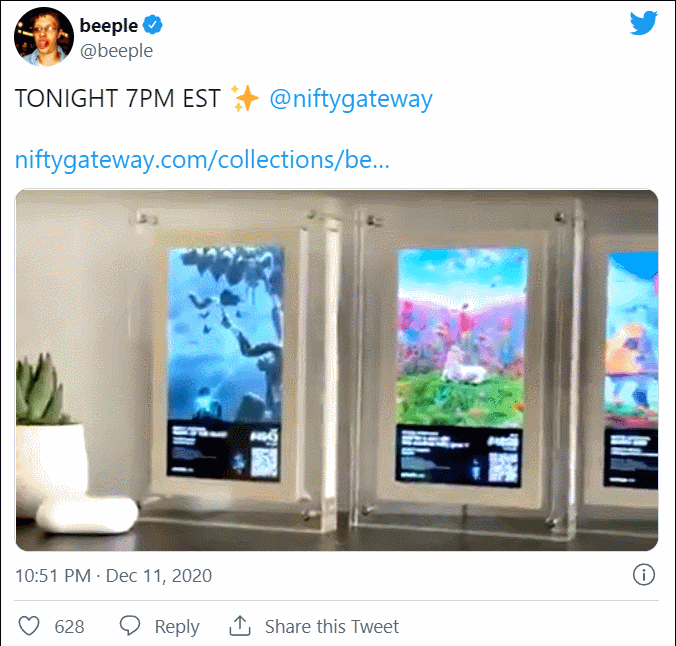Viewport: 676px width, 646px height.
Task: Click the 628 likes count
Action: [x=69, y=626]
